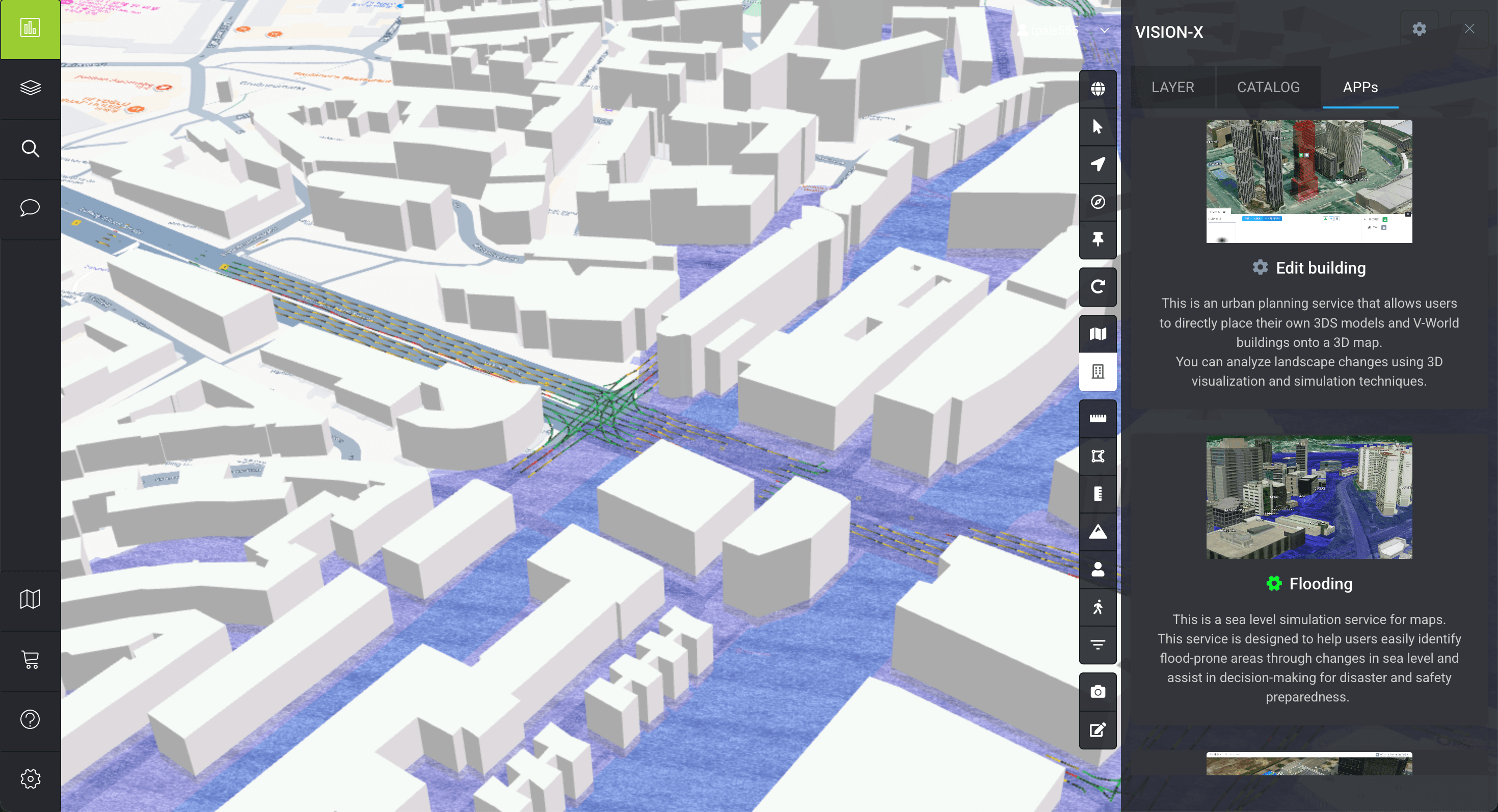Click the compass tool

[x=1098, y=202]
